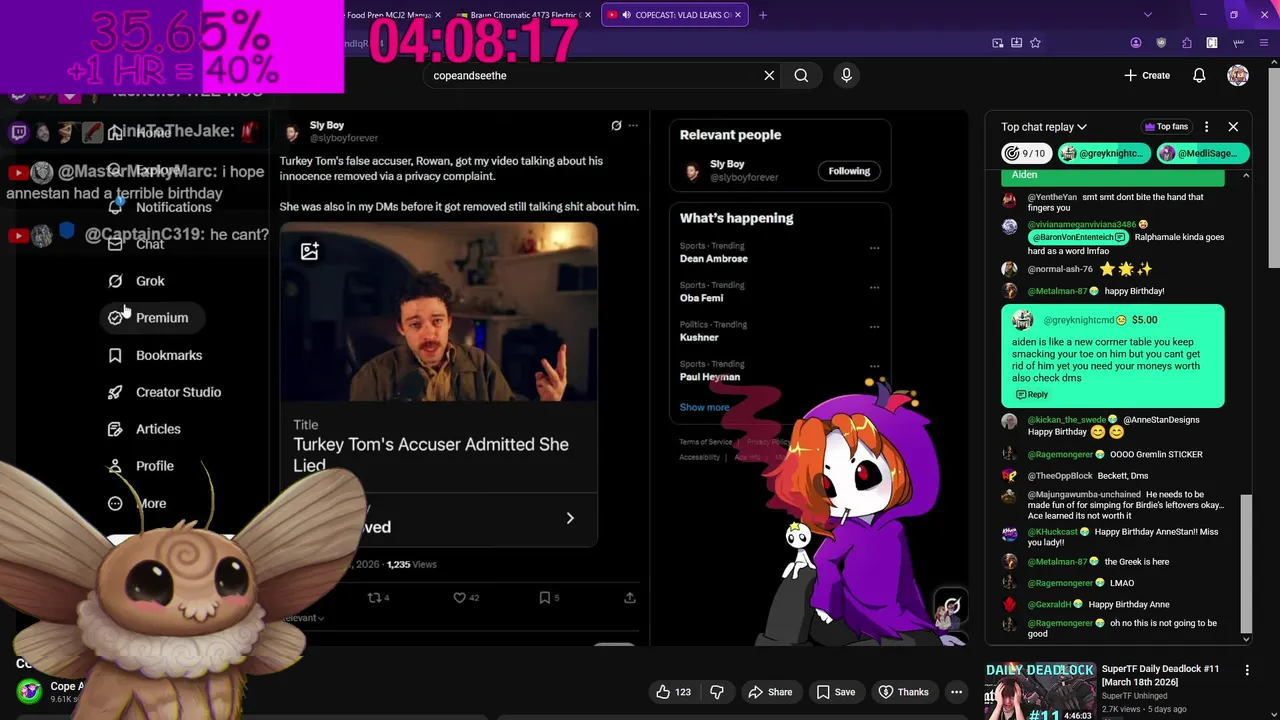Open the YouTube account avatar menu
This screenshot has width=1280, height=720.
pos(1238,75)
